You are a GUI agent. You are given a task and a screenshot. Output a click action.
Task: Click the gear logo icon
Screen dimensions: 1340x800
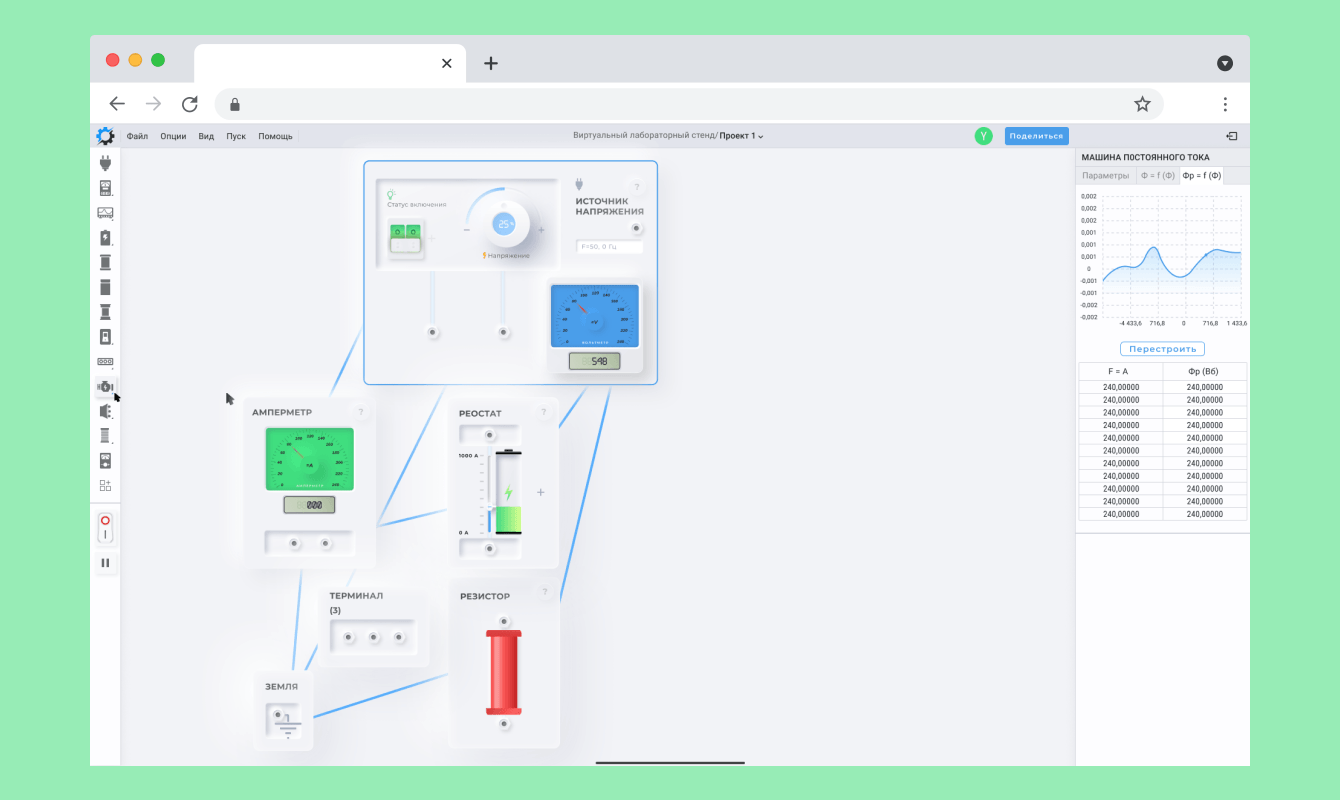tap(105, 136)
